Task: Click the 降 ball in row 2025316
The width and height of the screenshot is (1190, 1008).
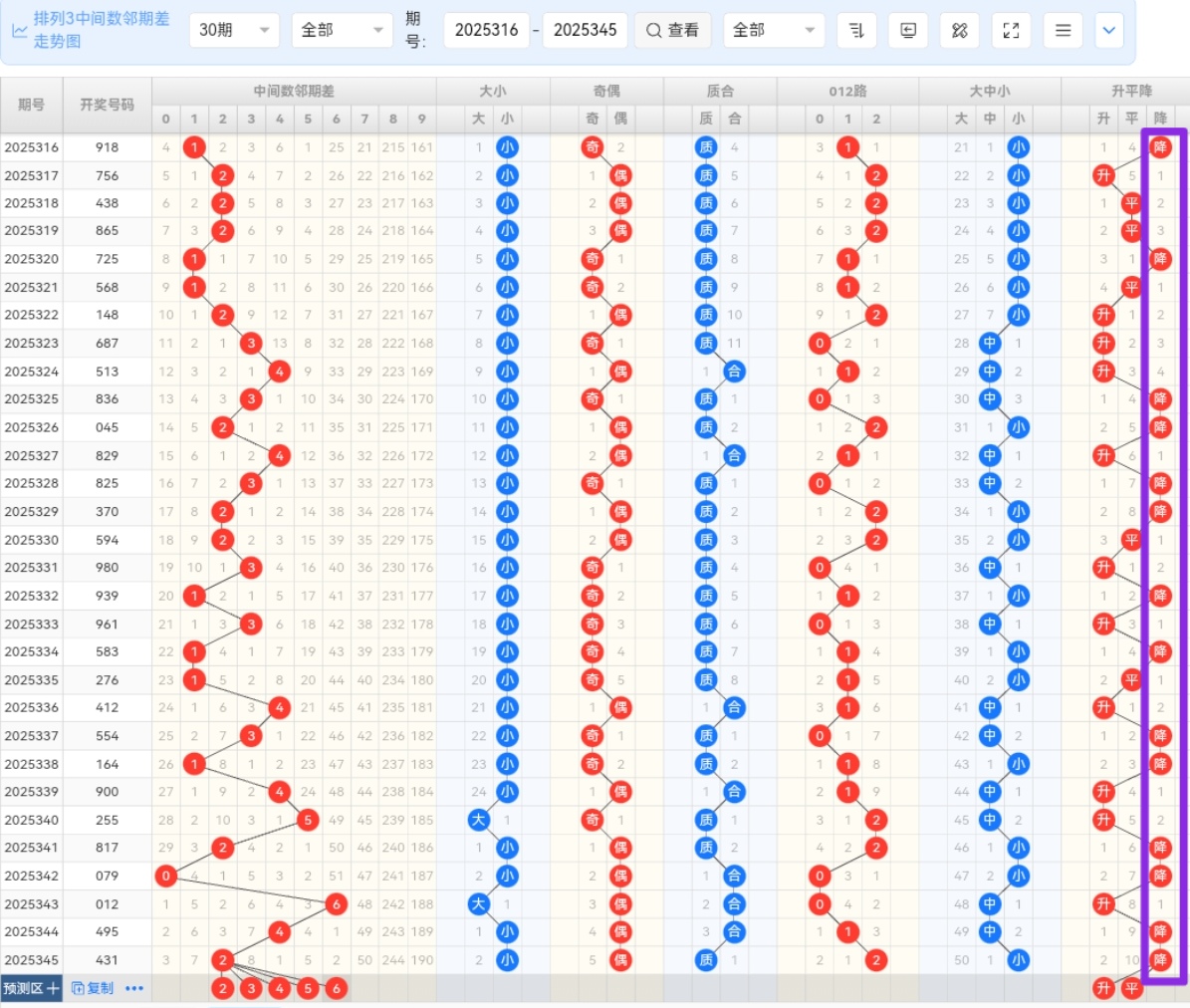Action: coord(1160,147)
